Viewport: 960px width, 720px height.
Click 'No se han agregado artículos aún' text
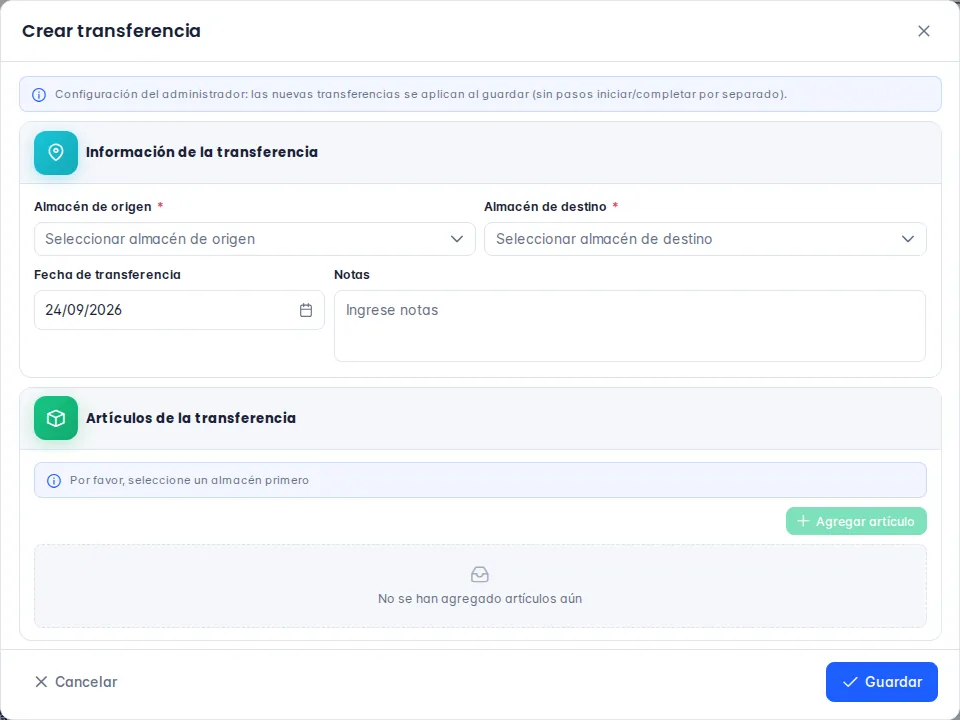coord(480,599)
